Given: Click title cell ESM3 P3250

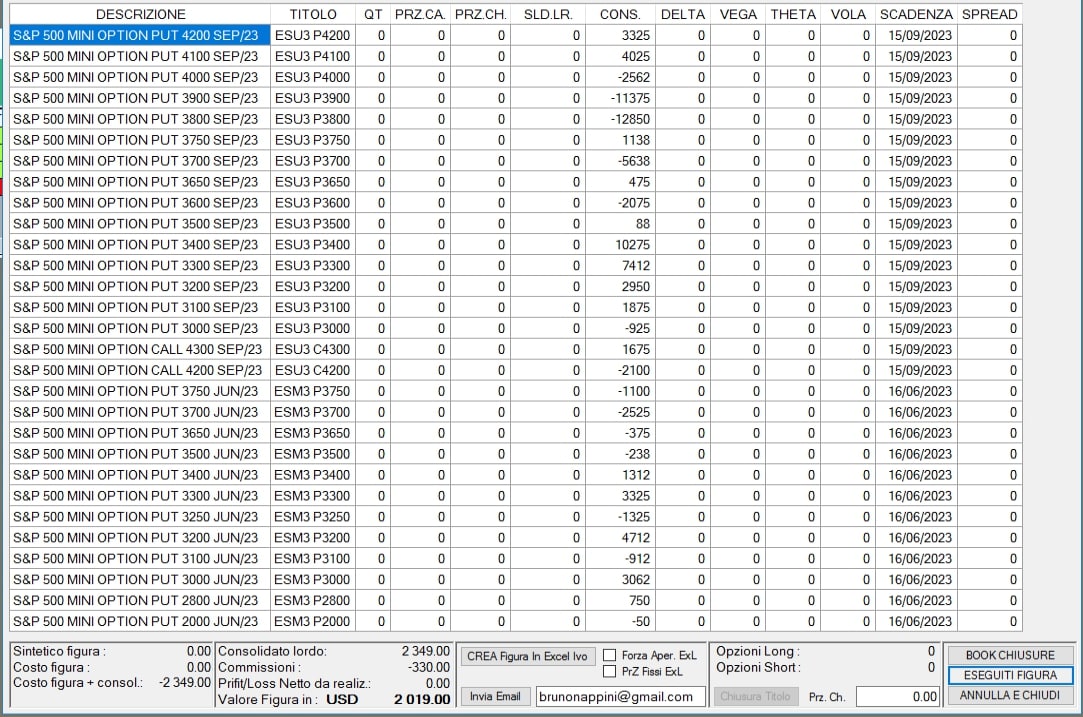Looking at the screenshot, I should 313,517.
